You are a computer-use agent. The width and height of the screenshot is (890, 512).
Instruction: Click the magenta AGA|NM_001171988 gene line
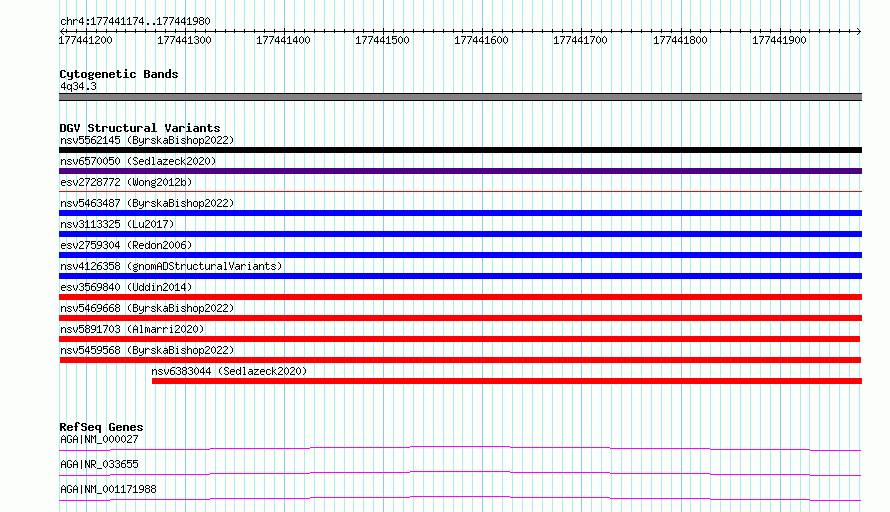460,498
